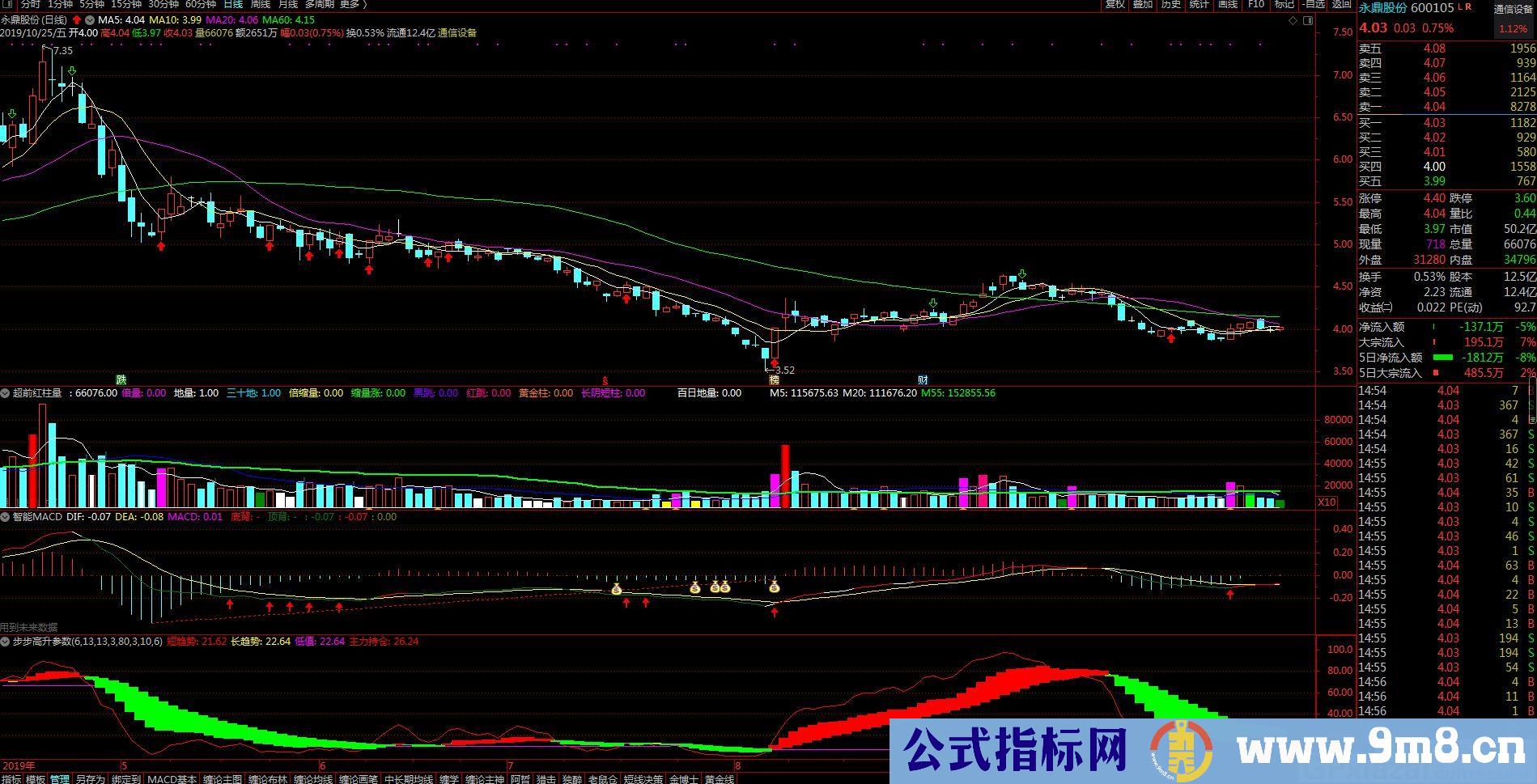Image resolution: width=1537 pixels, height=784 pixels.
Task: Expand the 步步高升 indicator panel menu
Action: click(6, 642)
